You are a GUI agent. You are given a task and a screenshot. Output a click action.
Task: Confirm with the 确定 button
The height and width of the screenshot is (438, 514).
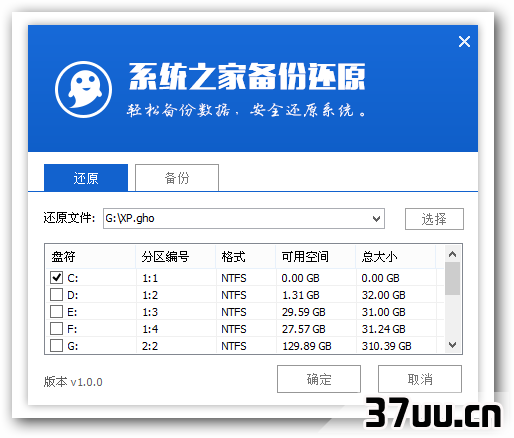pos(319,379)
